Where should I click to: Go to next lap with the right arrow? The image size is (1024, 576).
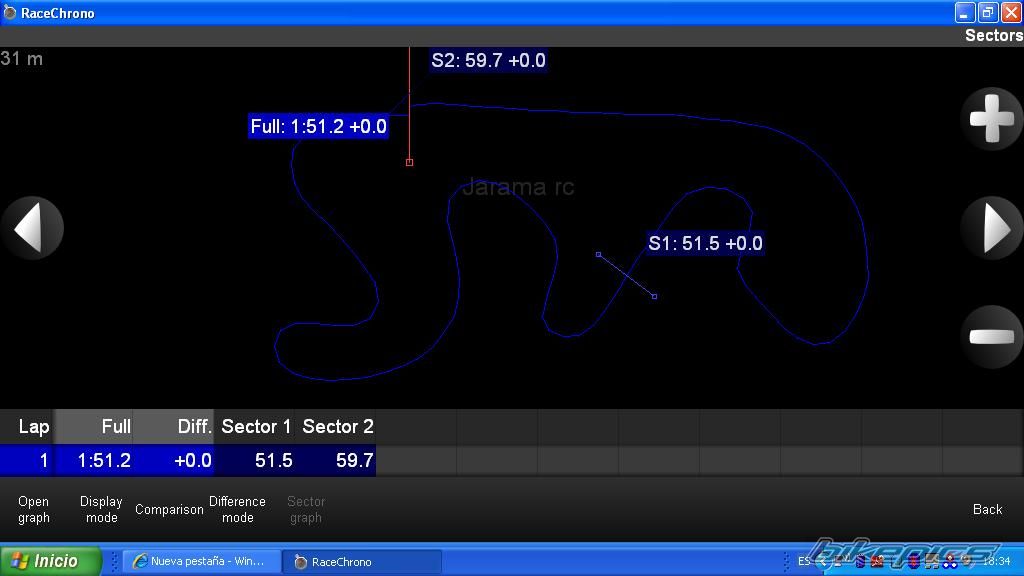[x=992, y=228]
